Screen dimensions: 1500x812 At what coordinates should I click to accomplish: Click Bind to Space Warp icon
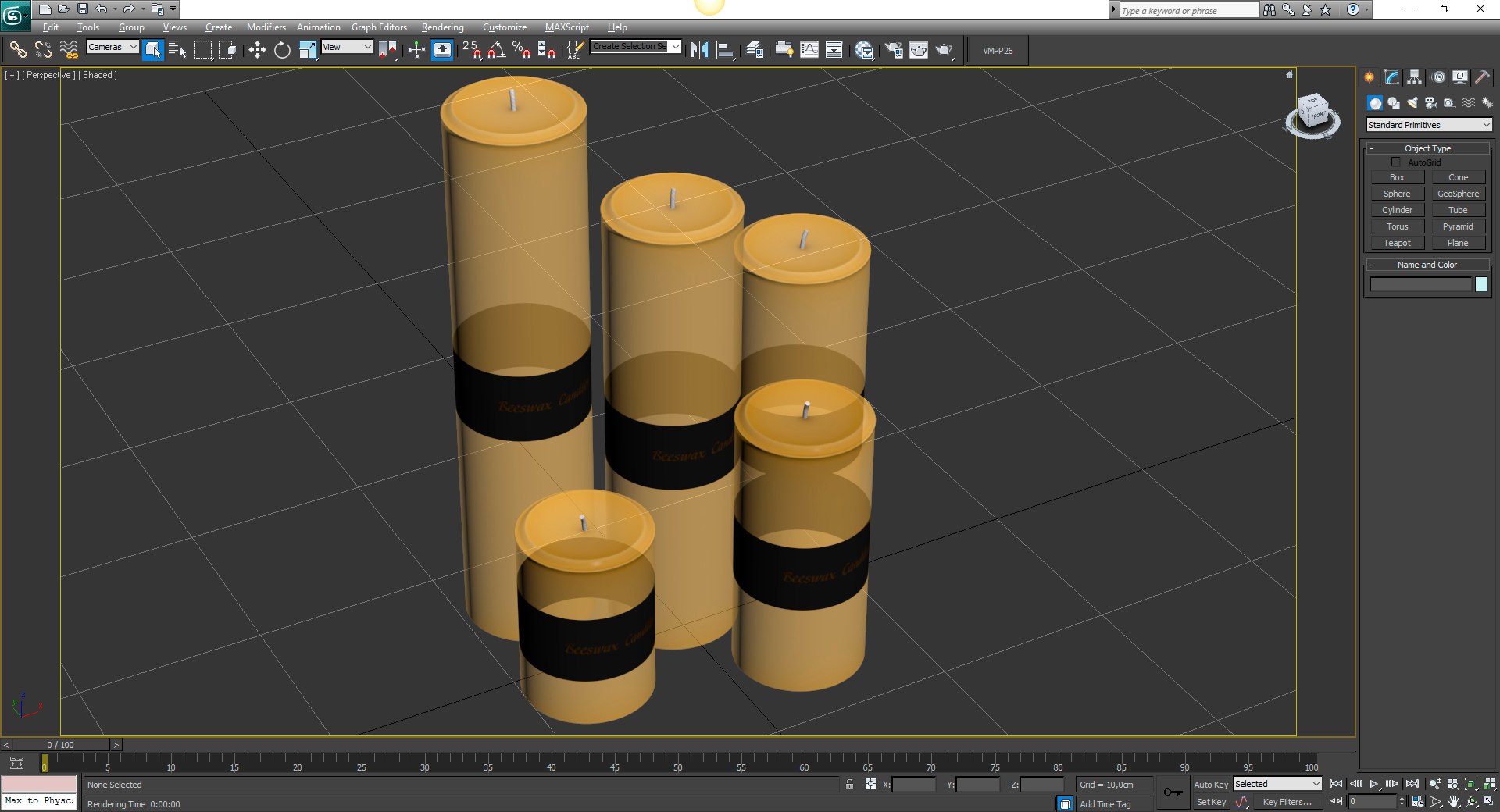point(69,50)
